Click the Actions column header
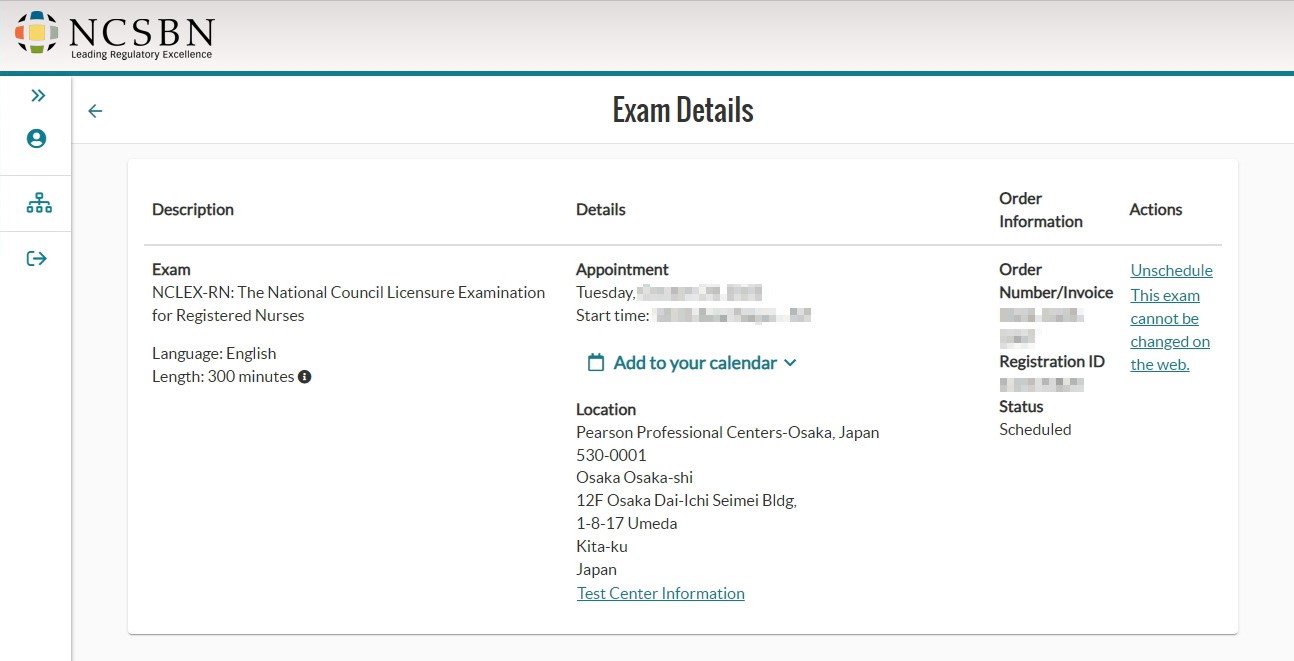 coord(1156,209)
